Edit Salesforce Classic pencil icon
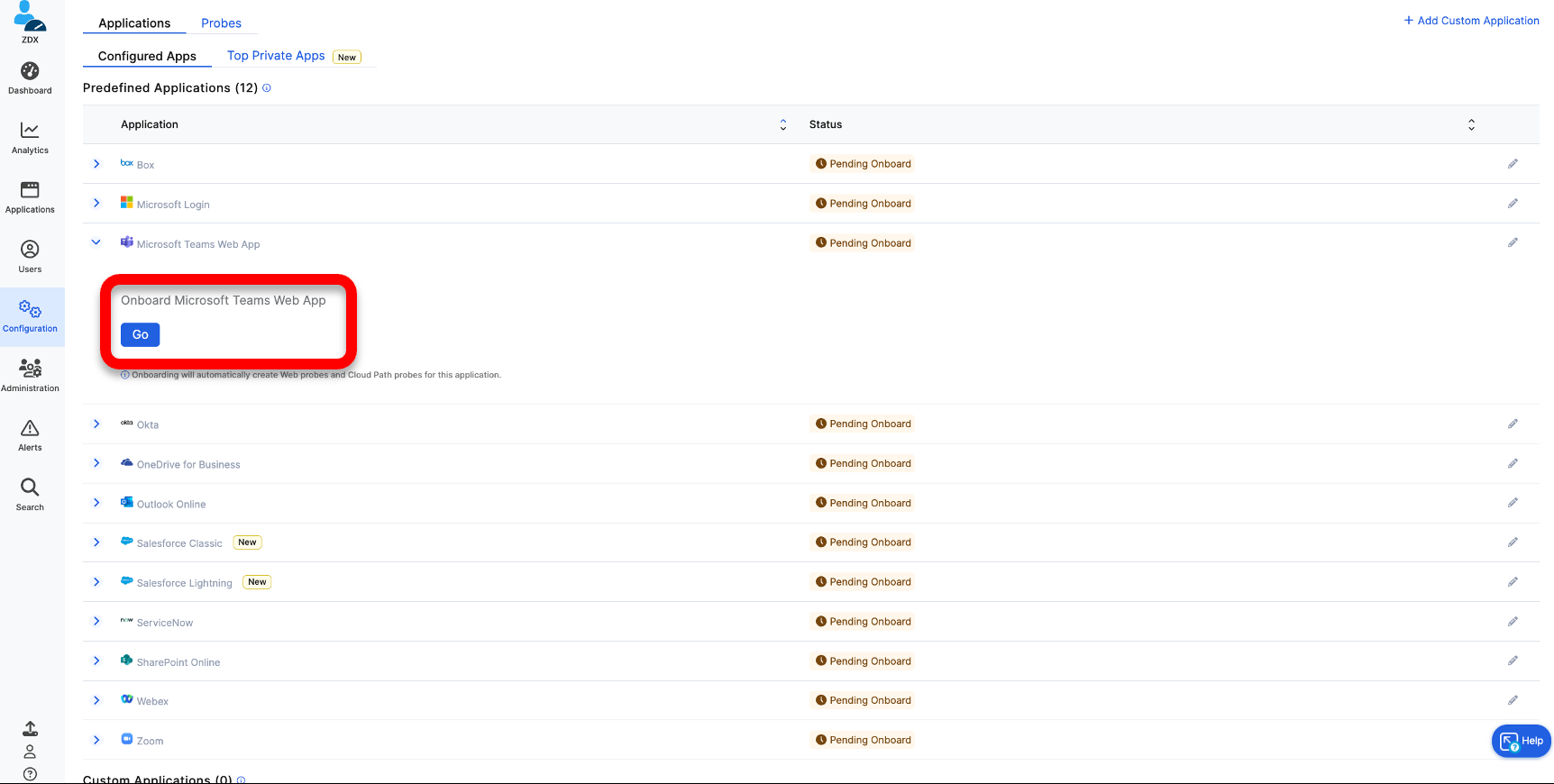Image resolution: width=1554 pixels, height=784 pixels. pyautogui.click(x=1513, y=542)
